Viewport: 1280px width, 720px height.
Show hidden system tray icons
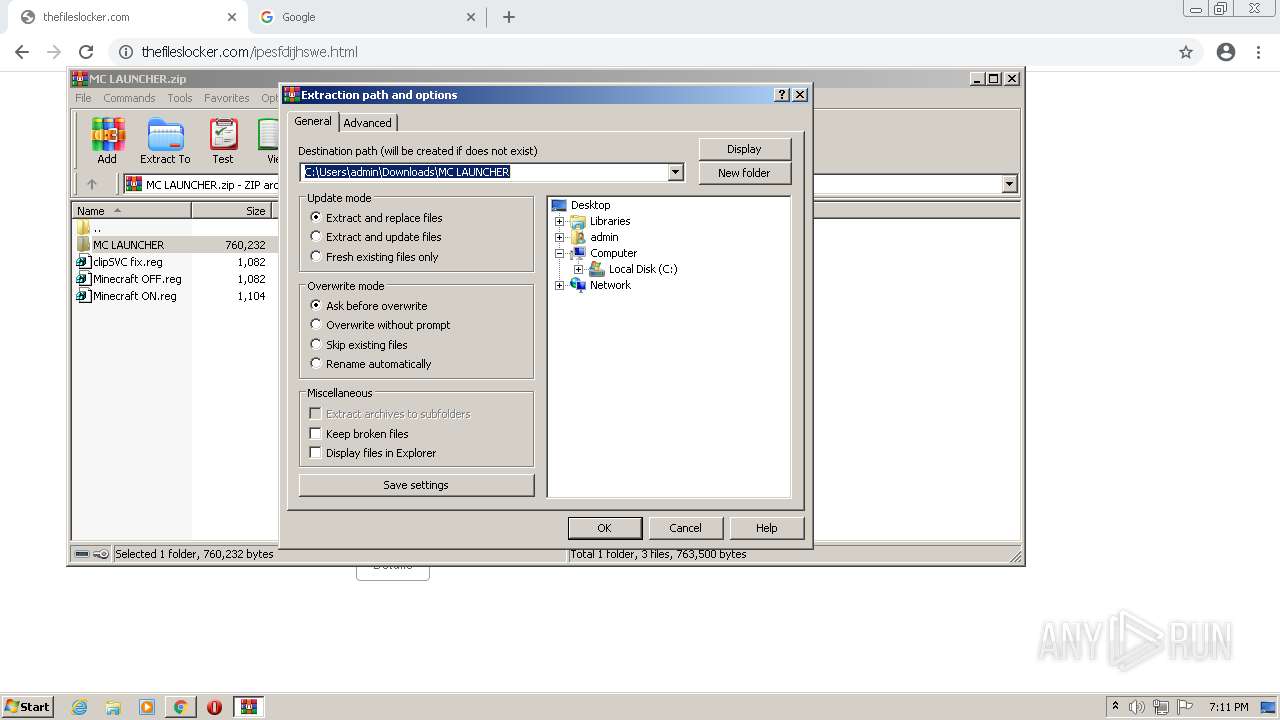click(x=1115, y=707)
